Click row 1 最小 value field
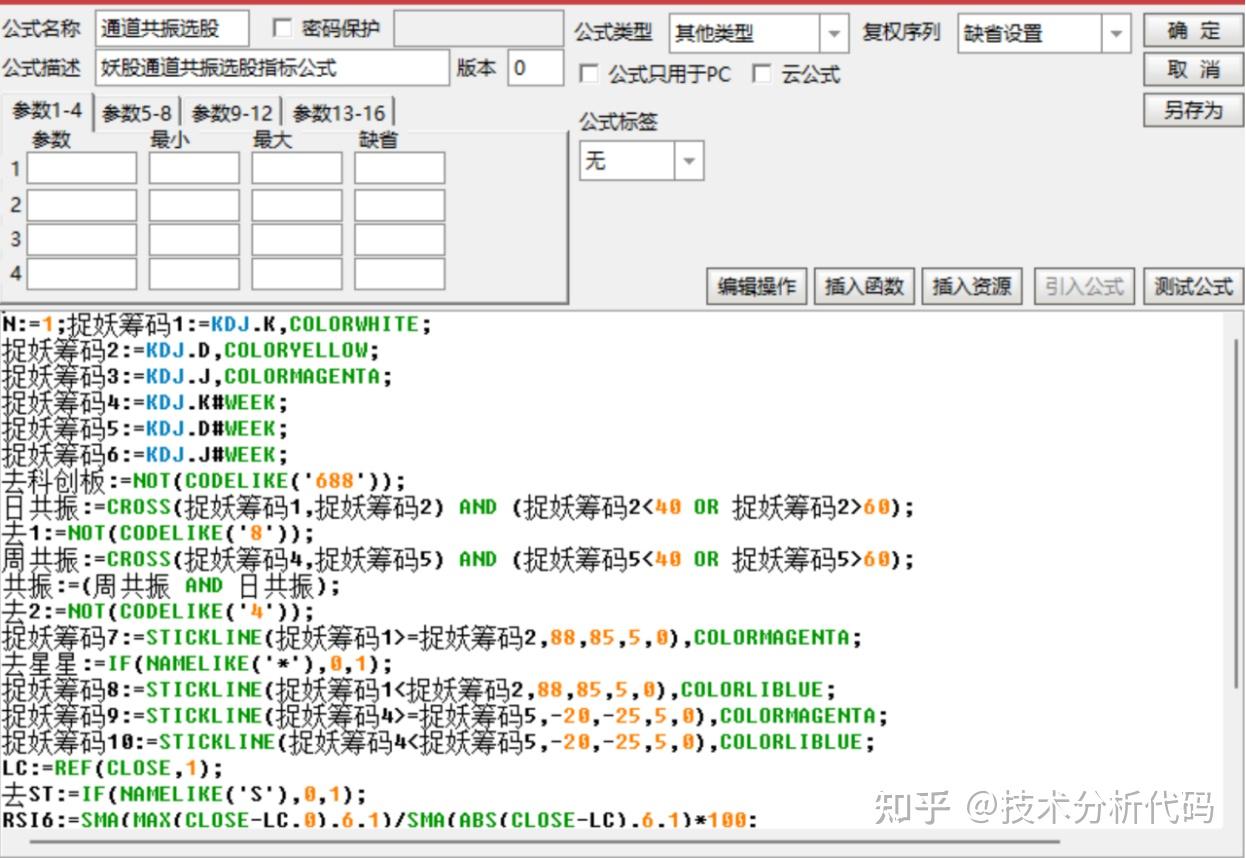 click(194, 168)
